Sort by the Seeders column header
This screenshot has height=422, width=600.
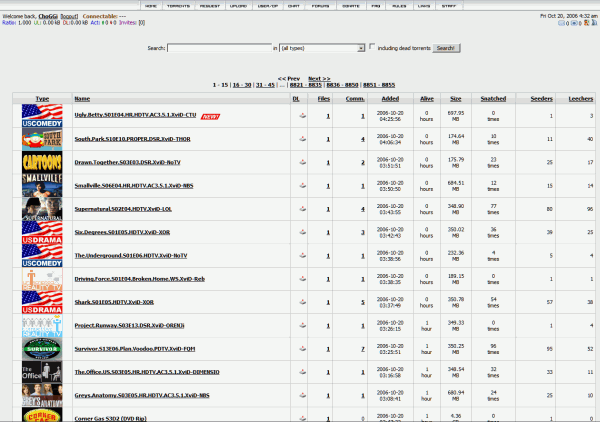541,99
